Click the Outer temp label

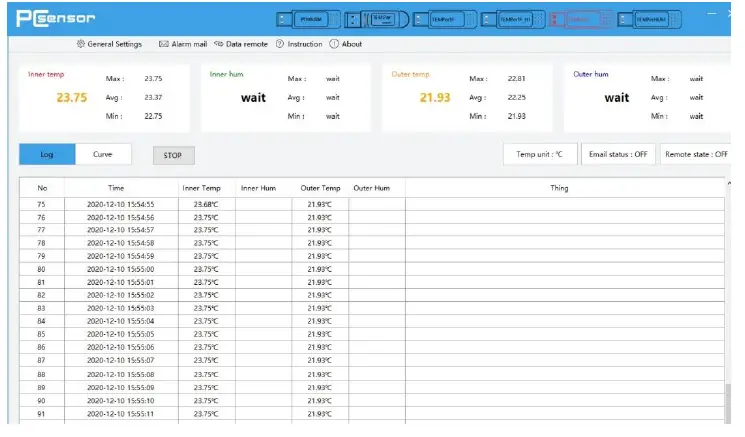pos(410,74)
